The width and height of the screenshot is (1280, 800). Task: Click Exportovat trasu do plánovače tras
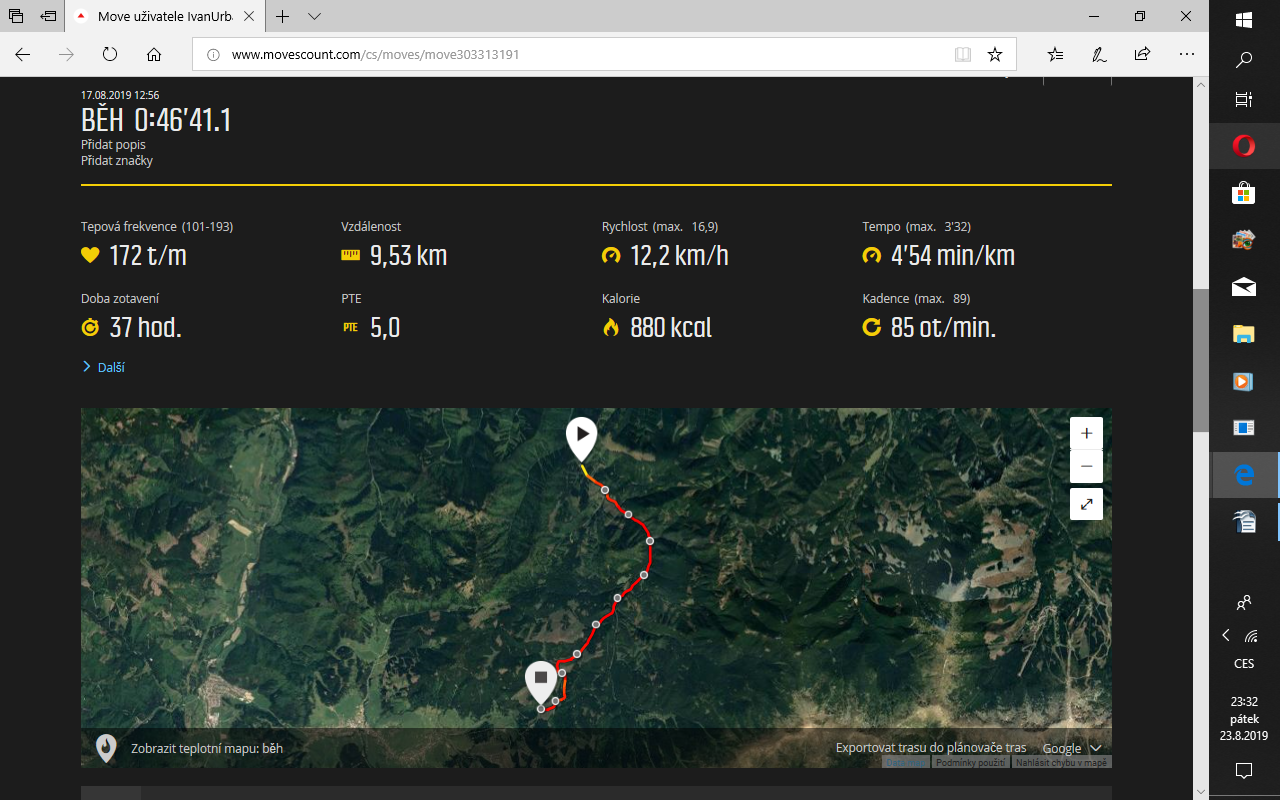pos(930,748)
